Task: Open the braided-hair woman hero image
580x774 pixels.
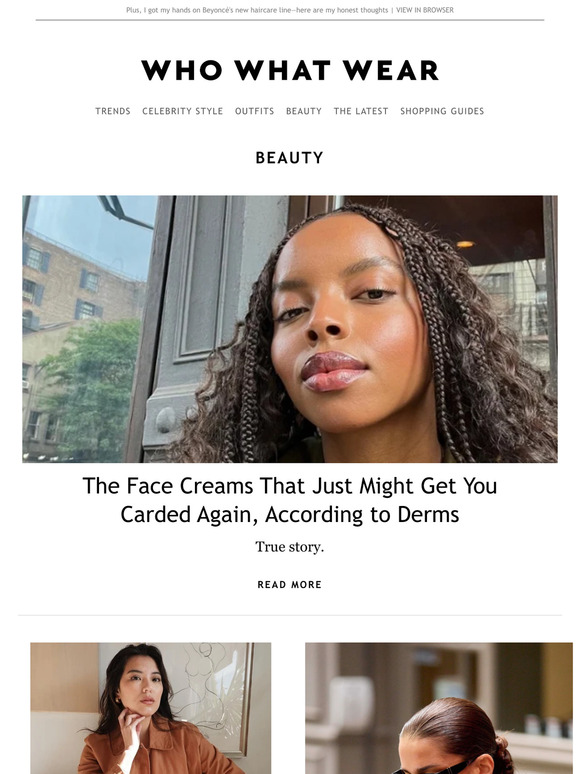Action: tap(290, 329)
